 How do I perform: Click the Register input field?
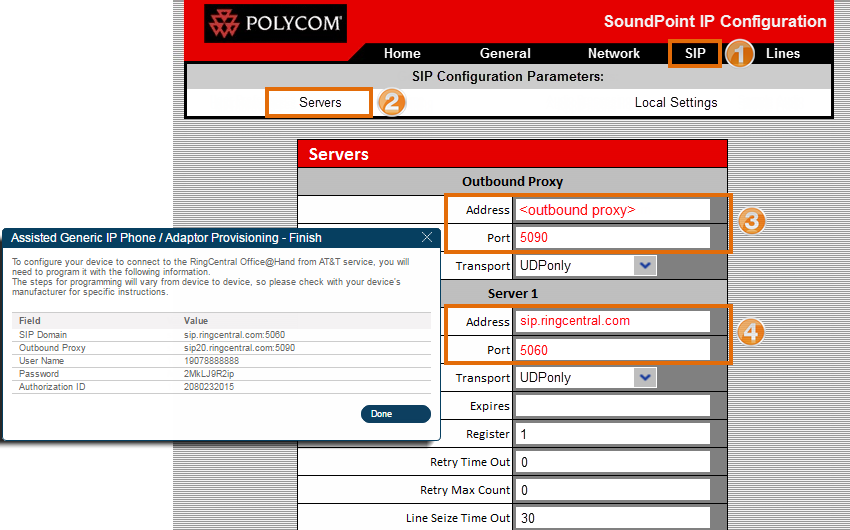point(613,434)
